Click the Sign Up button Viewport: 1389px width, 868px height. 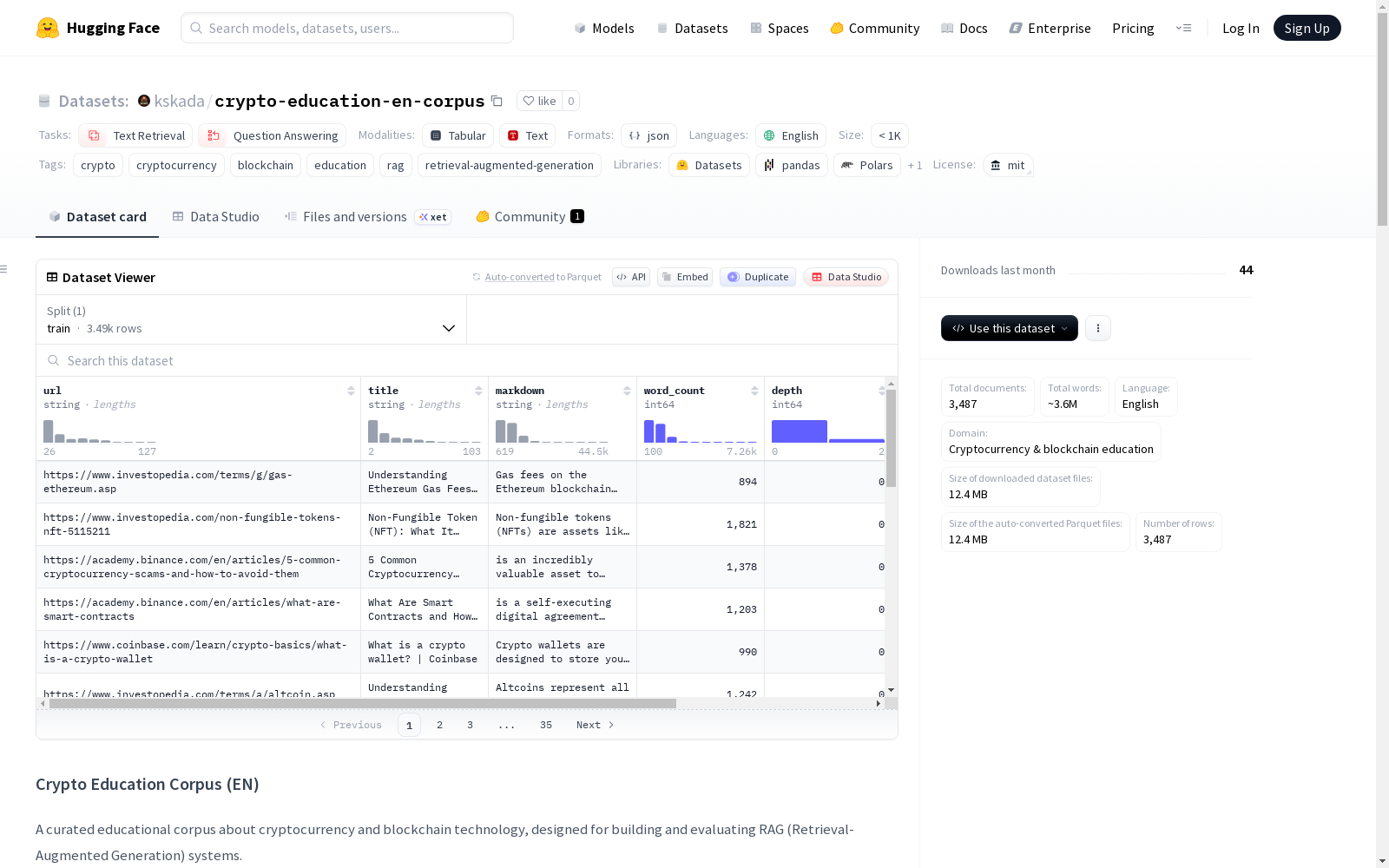click(1307, 28)
